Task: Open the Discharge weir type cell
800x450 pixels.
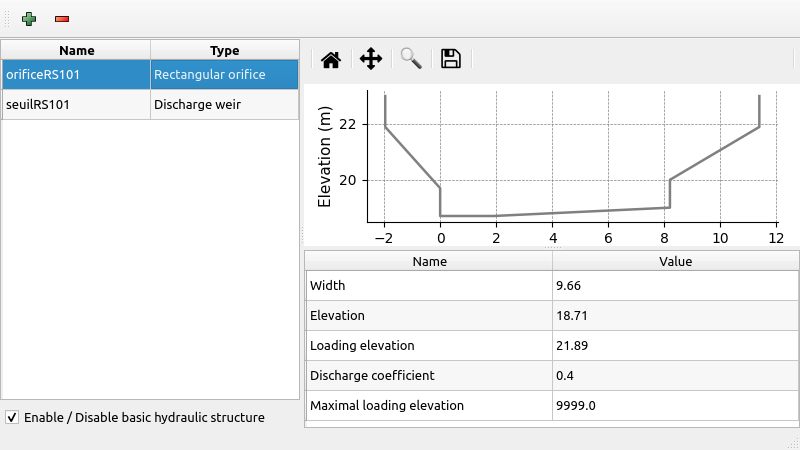Action: point(223,104)
